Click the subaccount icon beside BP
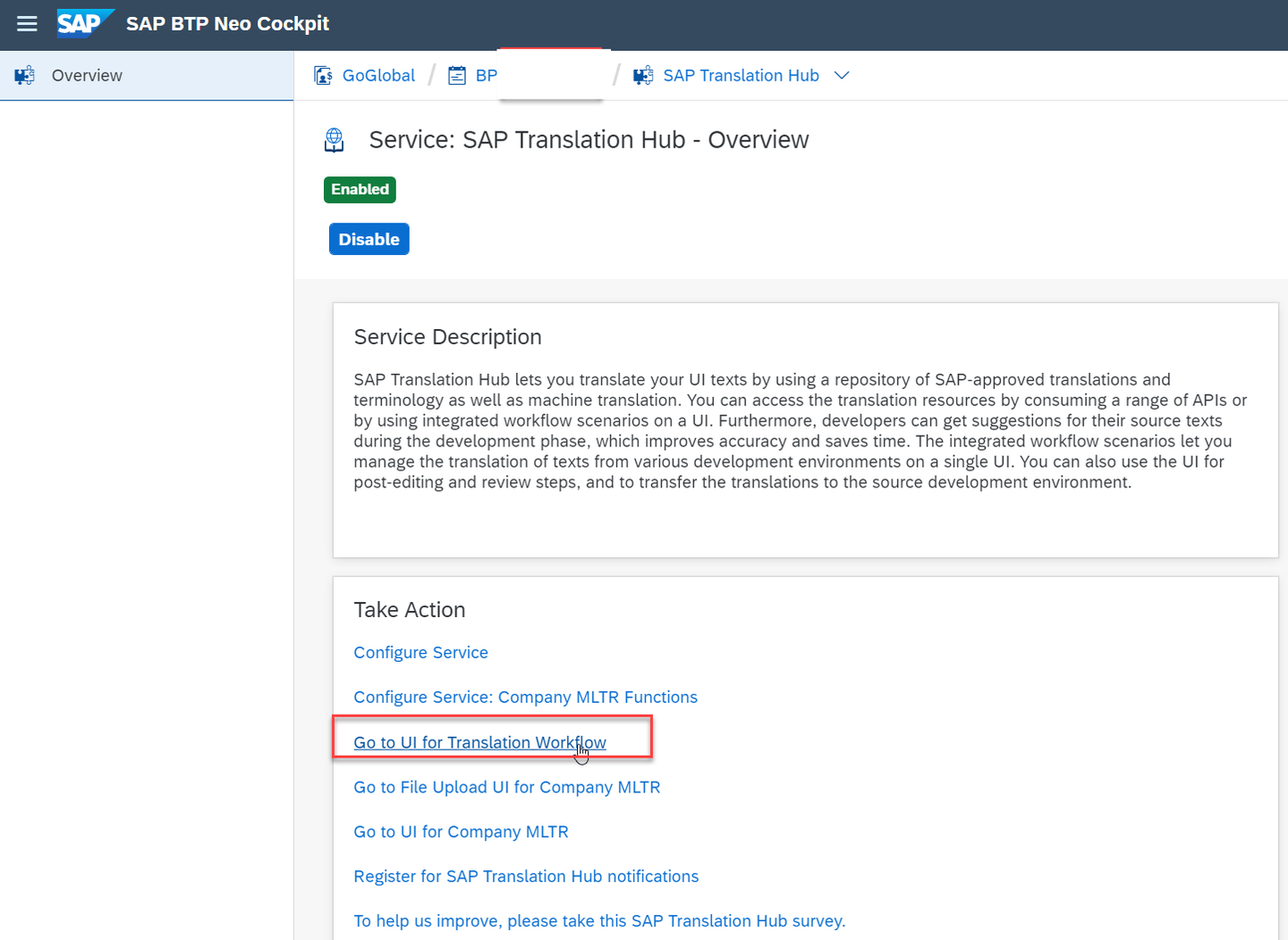Image resolution: width=1288 pixels, height=940 pixels. [x=457, y=76]
